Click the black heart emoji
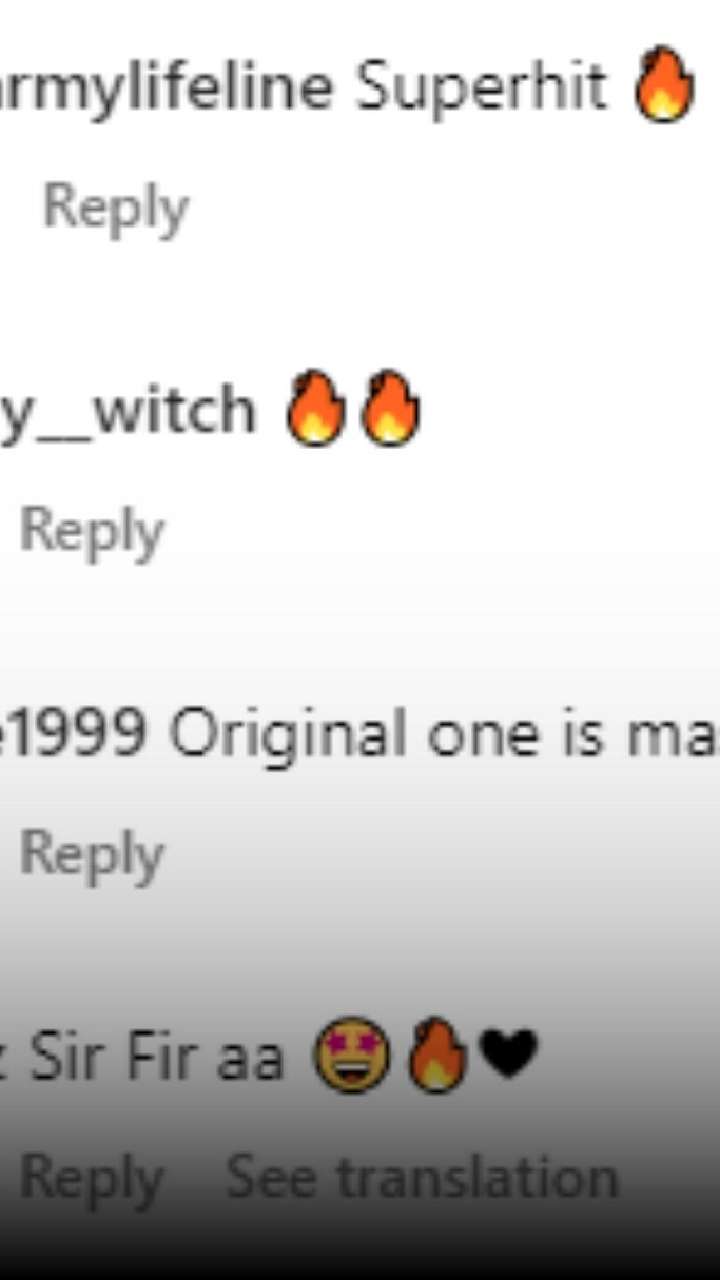720x1280 pixels. [509, 1052]
